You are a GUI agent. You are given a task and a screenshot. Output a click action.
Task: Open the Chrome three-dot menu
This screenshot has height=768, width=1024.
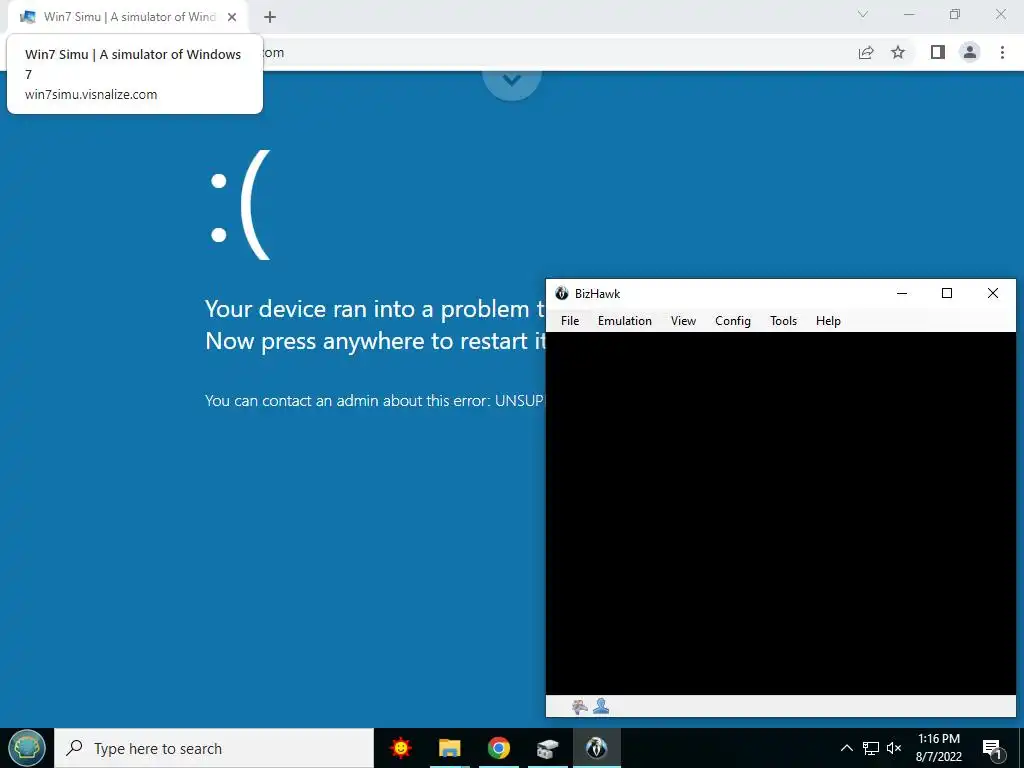tap(1002, 52)
